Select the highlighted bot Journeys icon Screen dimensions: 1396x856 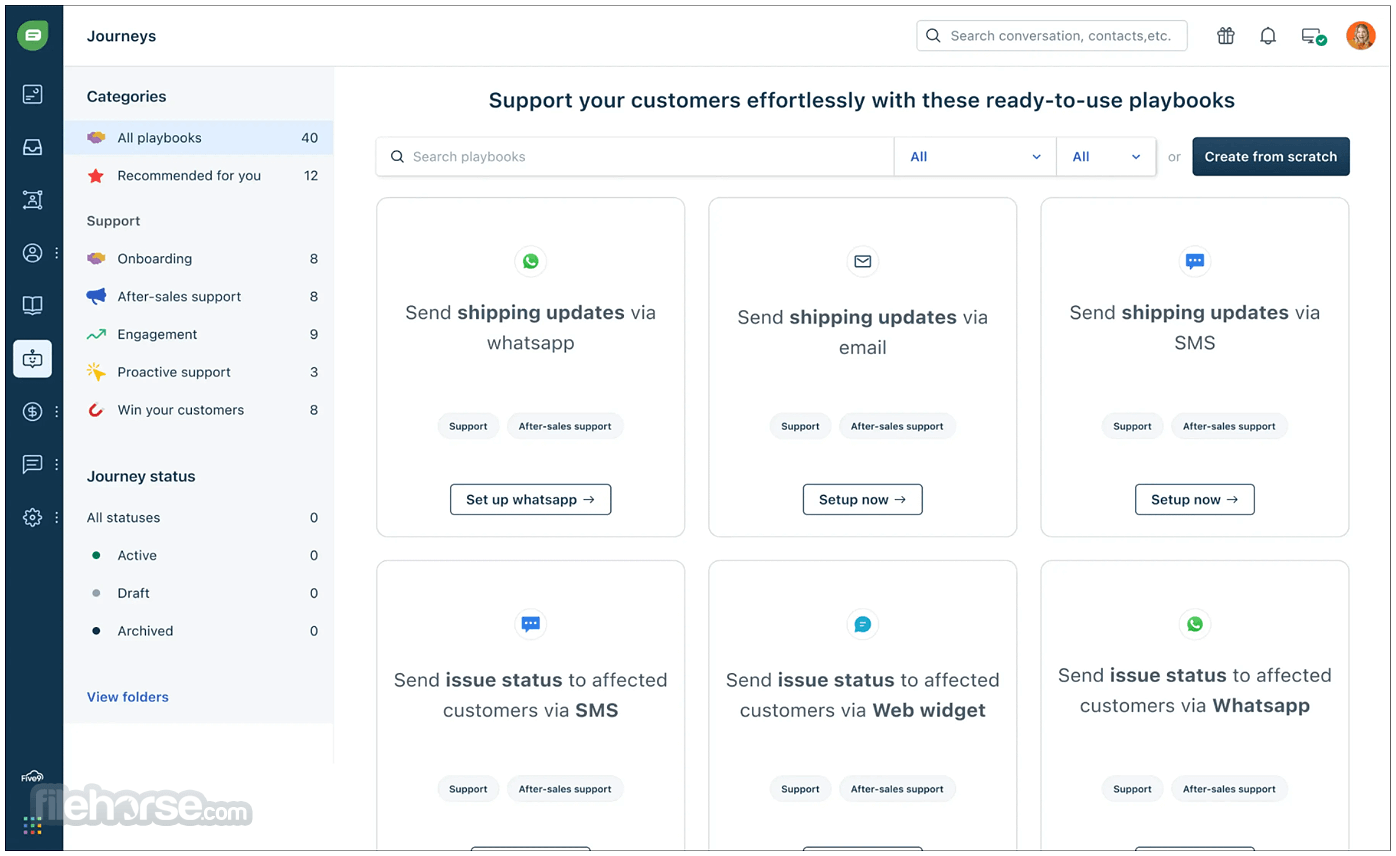point(33,358)
